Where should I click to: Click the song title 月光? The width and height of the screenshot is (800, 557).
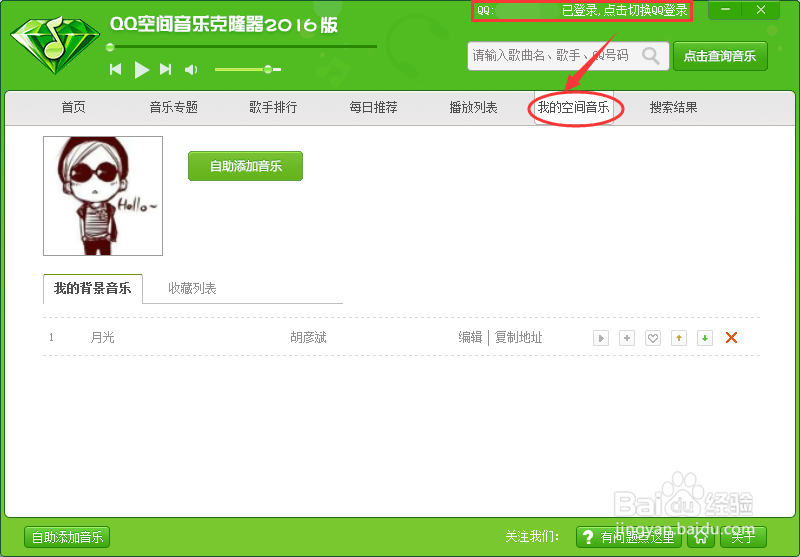[103, 338]
